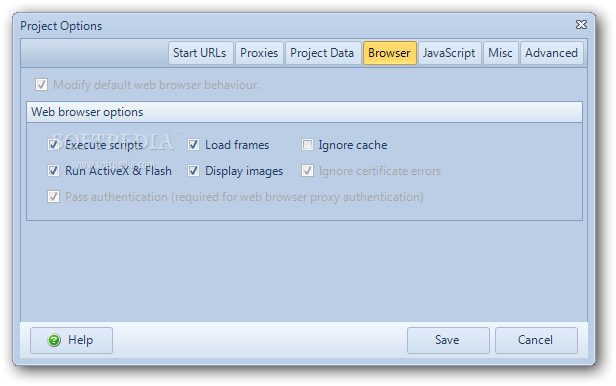616x386 pixels.
Task: Toggle Pass authentication checkbox
Action: [x=53, y=196]
